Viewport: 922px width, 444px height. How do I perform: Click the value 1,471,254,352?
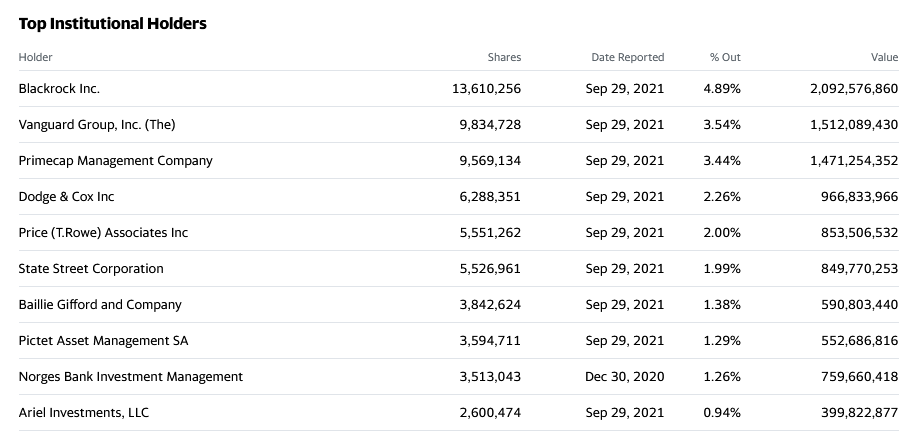coord(854,161)
